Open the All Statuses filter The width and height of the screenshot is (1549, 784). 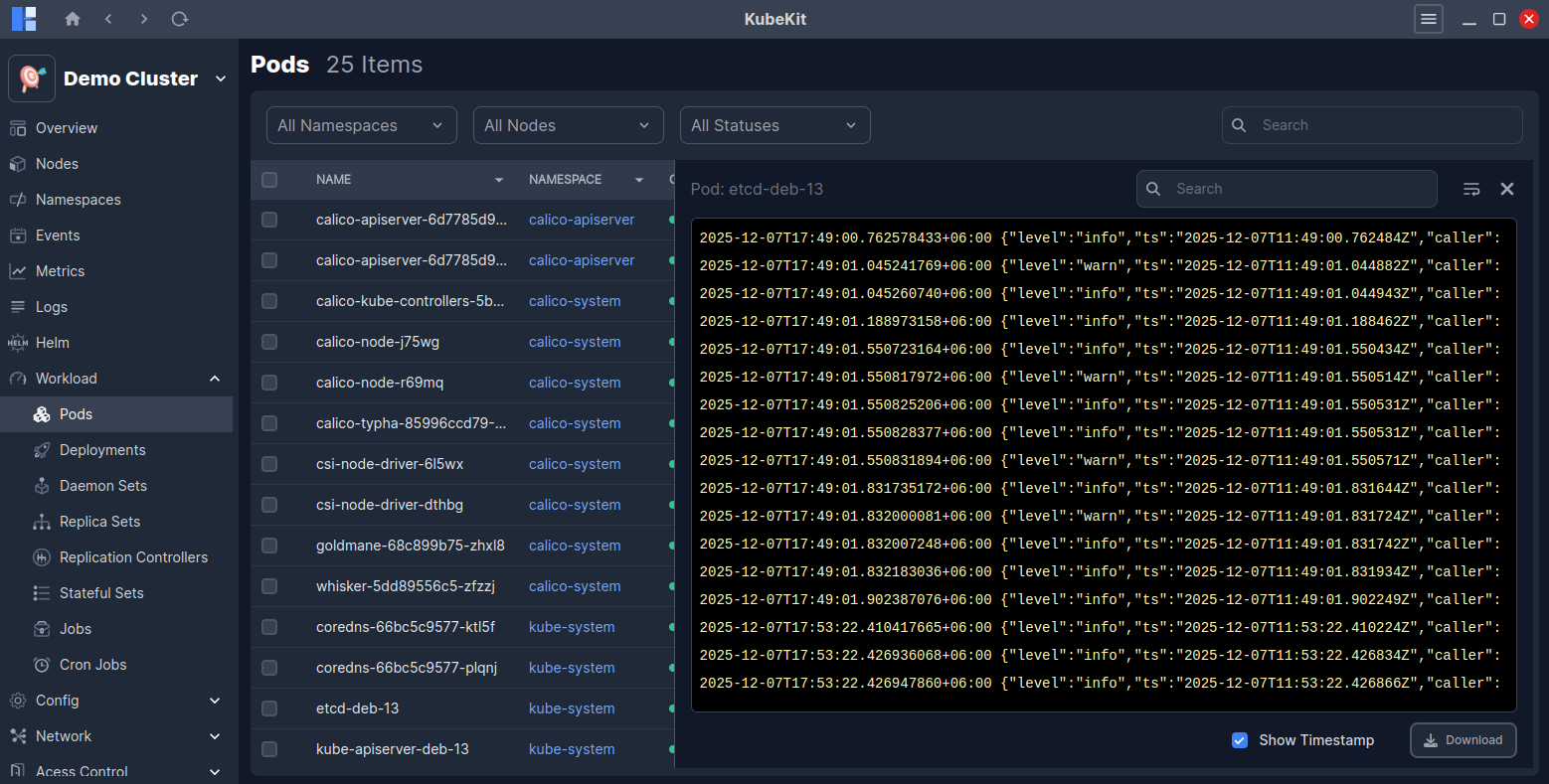pyautogui.click(x=774, y=125)
